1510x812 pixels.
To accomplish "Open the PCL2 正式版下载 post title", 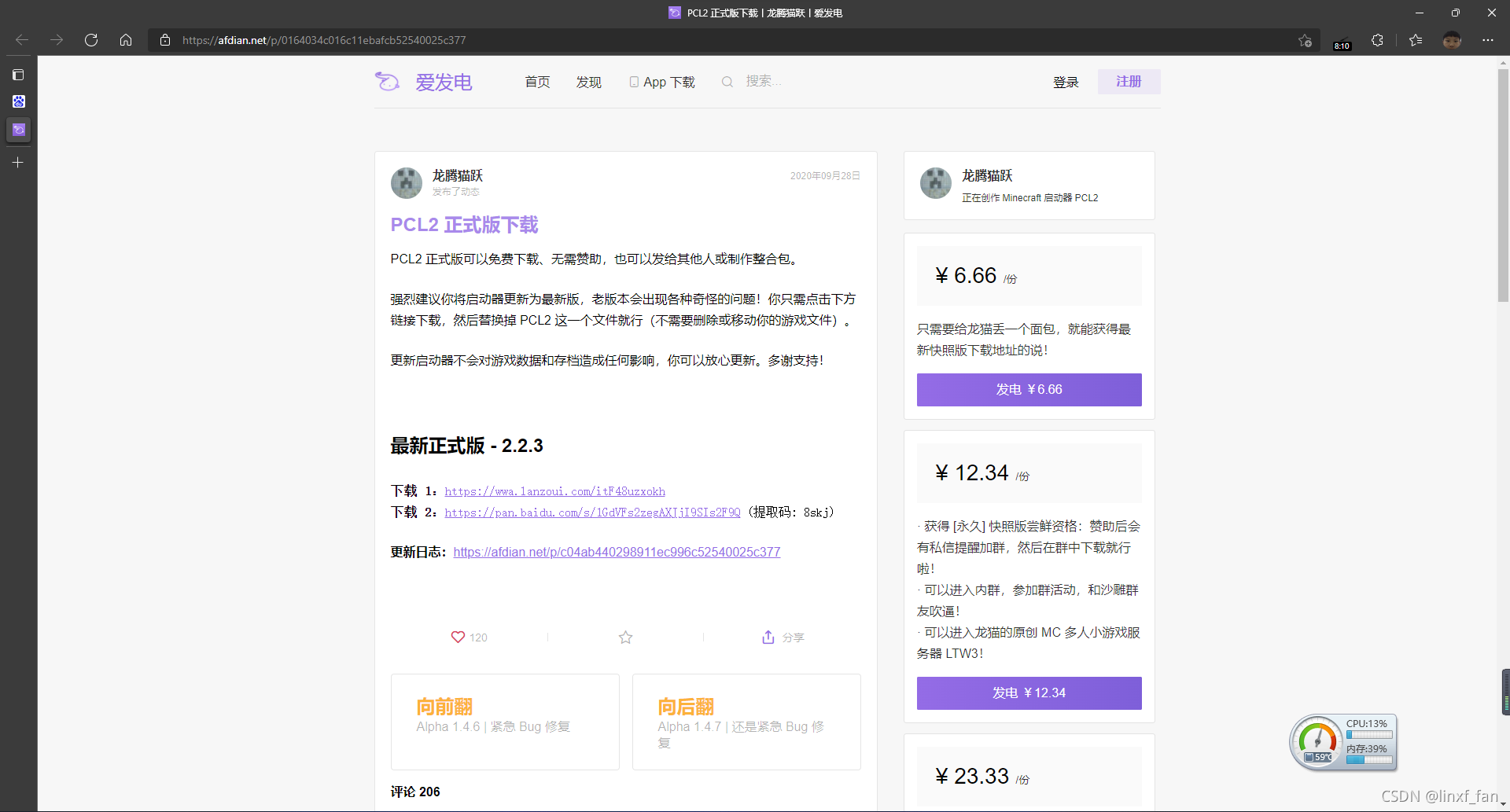I will tap(464, 225).
